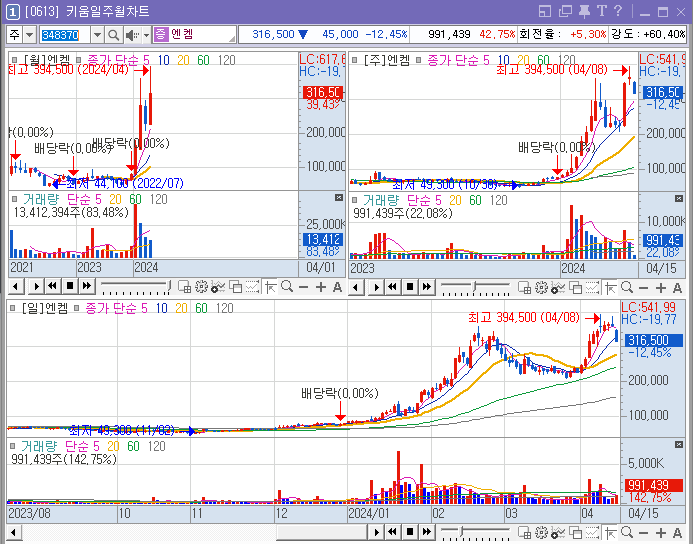Click the speaker sound alert icon
693x544 pixels.
tap(132, 35)
